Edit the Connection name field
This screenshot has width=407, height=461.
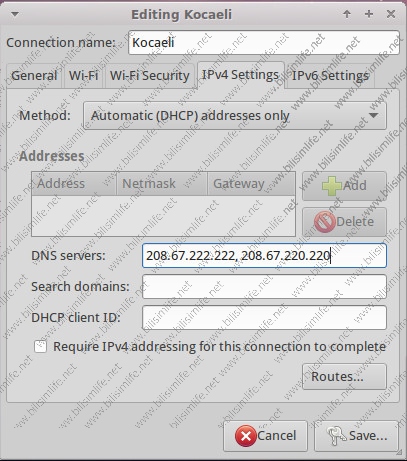[264, 43]
